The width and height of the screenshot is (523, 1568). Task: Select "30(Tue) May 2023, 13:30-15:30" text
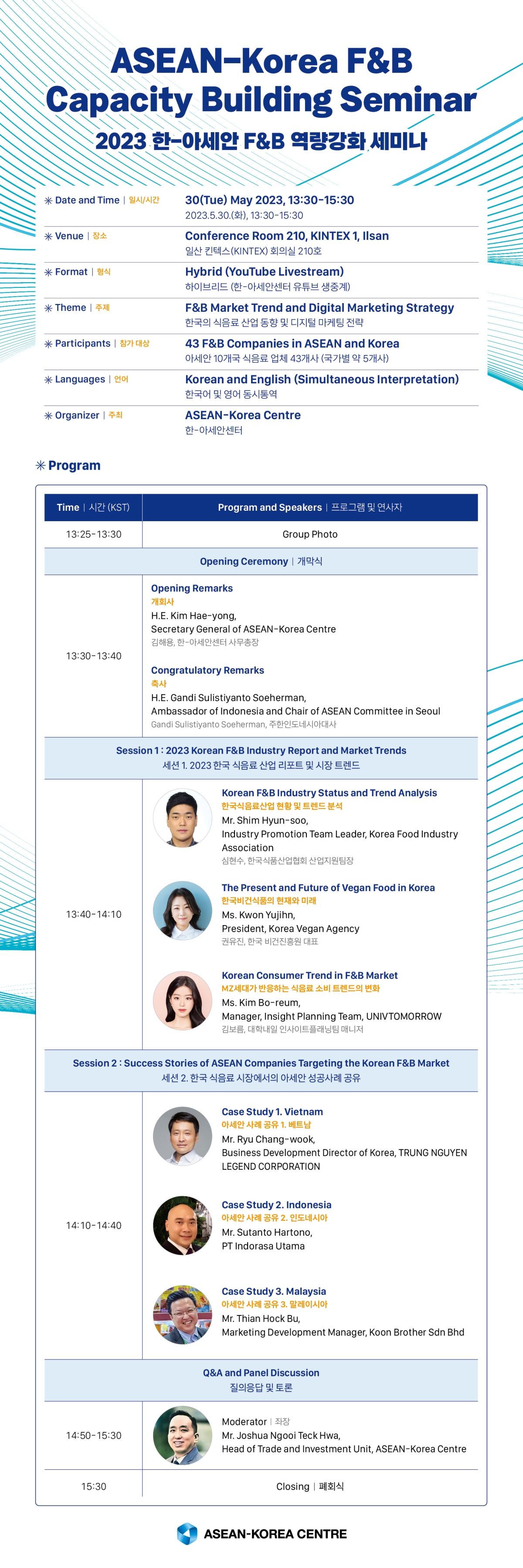click(x=269, y=200)
